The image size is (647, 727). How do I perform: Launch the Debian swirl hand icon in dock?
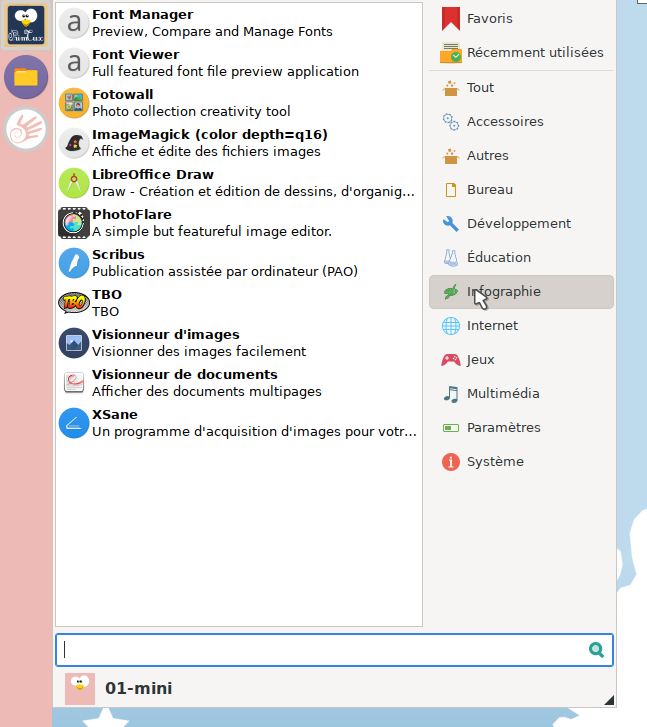click(26, 129)
